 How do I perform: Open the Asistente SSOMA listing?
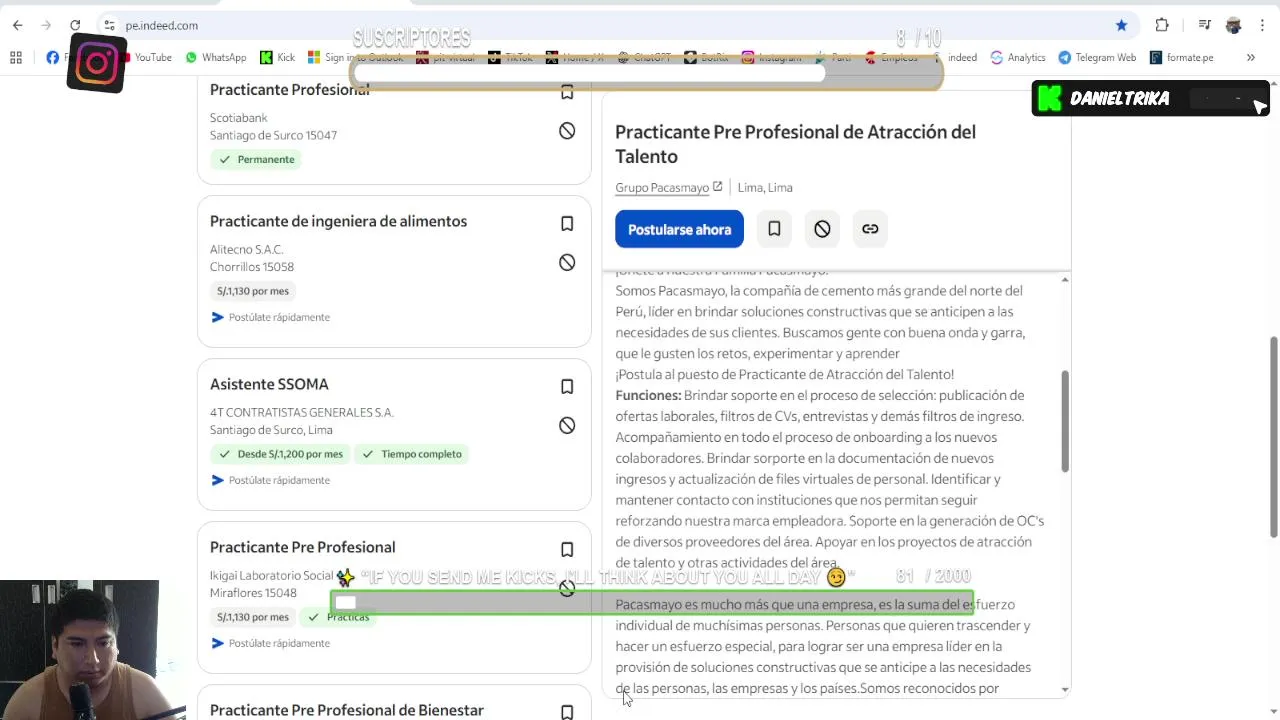[x=269, y=384]
